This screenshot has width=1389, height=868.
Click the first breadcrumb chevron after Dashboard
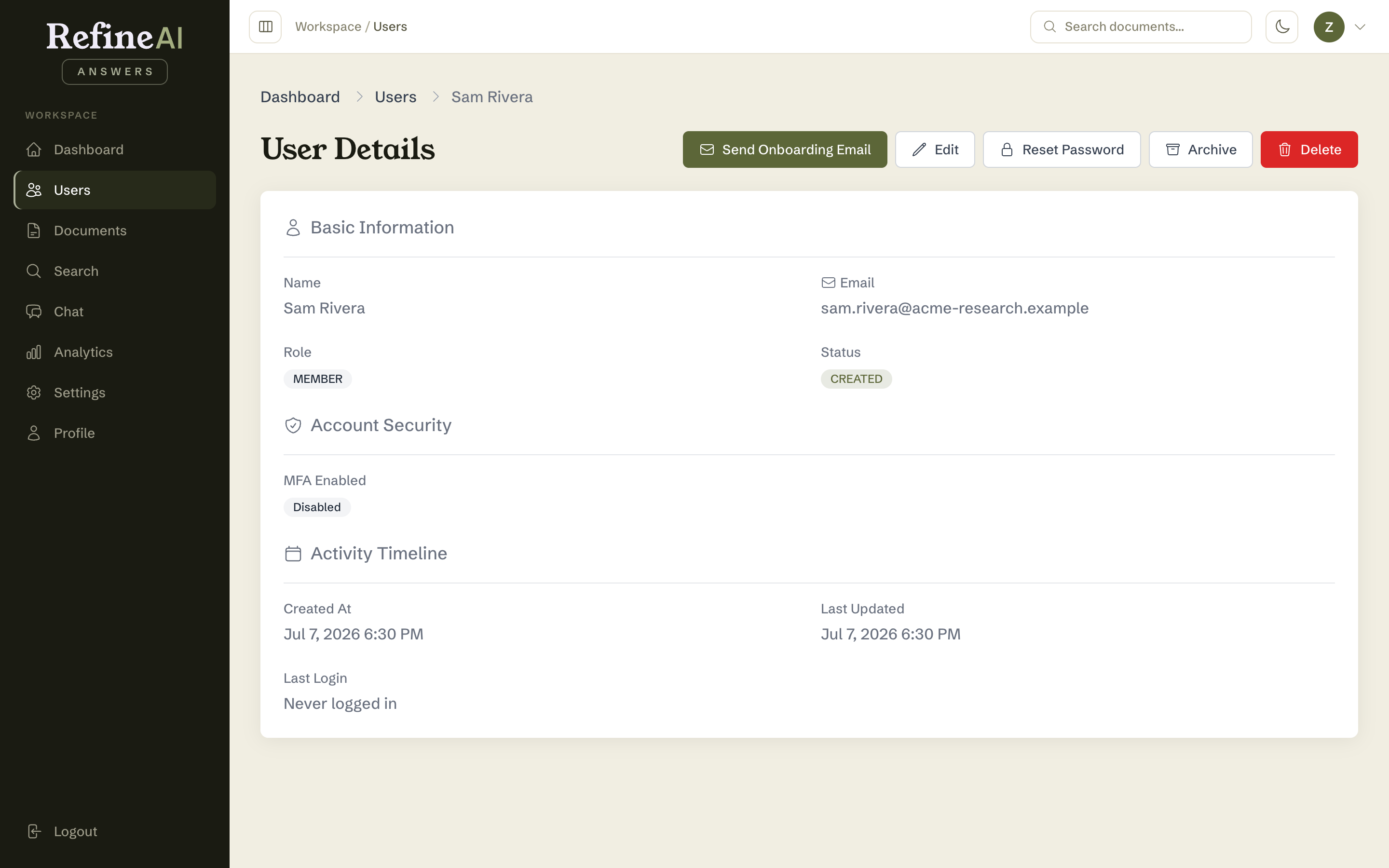(x=359, y=97)
